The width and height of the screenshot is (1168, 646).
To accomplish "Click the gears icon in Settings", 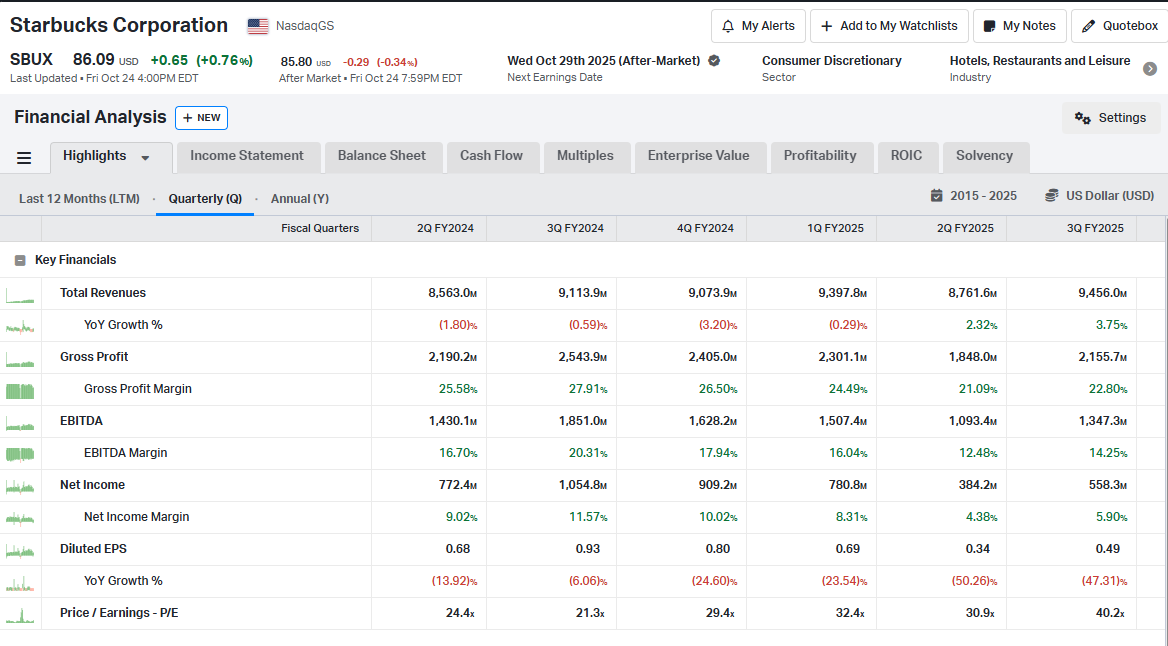I will click(1082, 118).
